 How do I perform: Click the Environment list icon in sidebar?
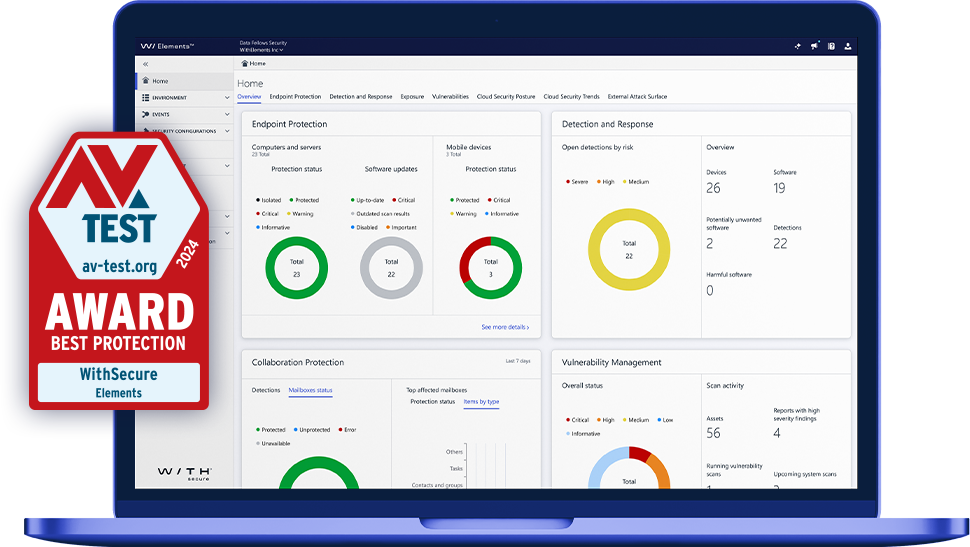(x=145, y=97)
